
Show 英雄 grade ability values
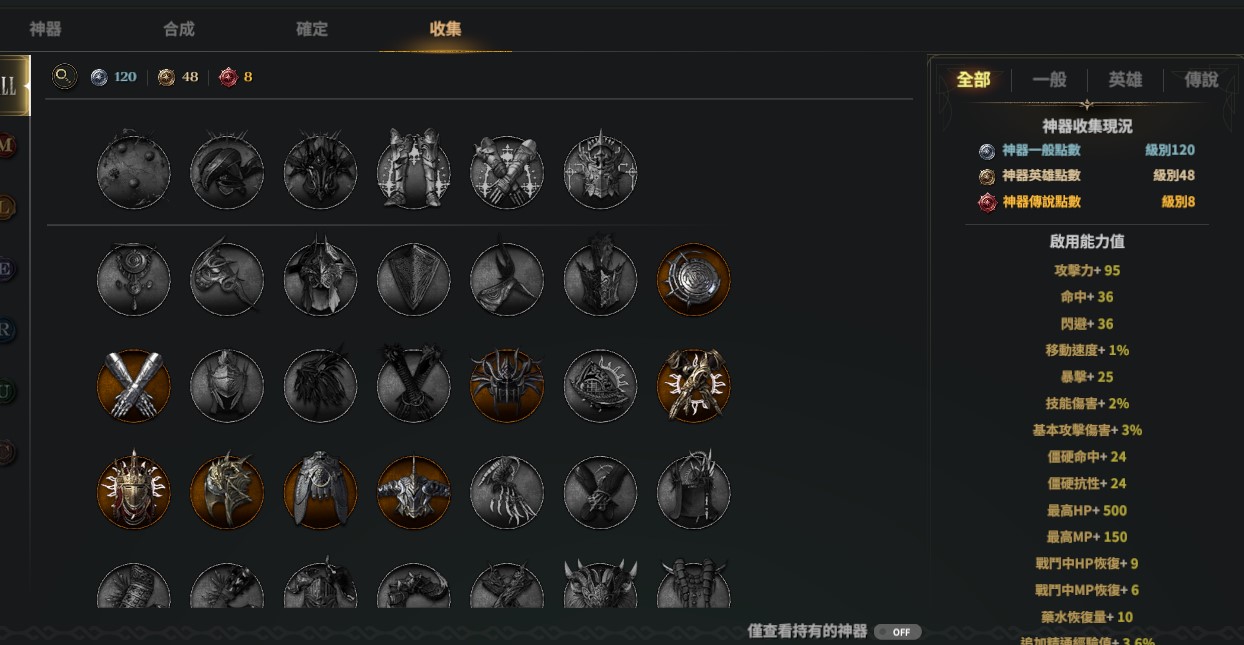tap(1125, 80)
